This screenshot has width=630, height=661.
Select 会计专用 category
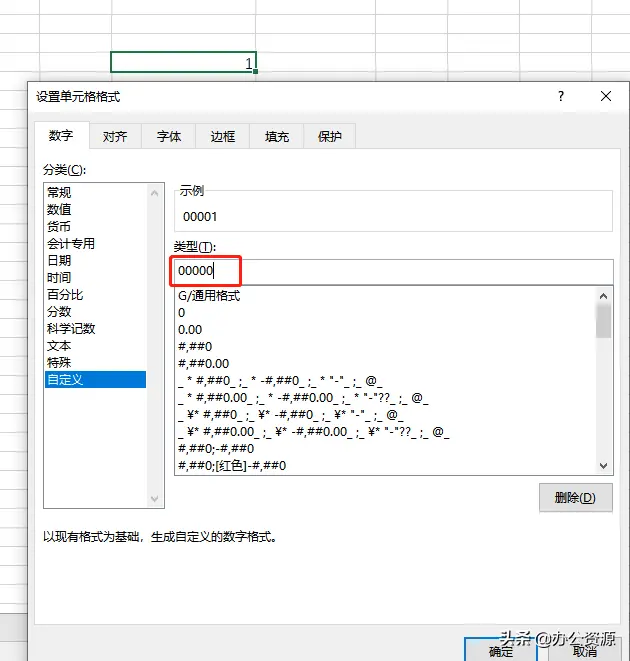point(95,244)
